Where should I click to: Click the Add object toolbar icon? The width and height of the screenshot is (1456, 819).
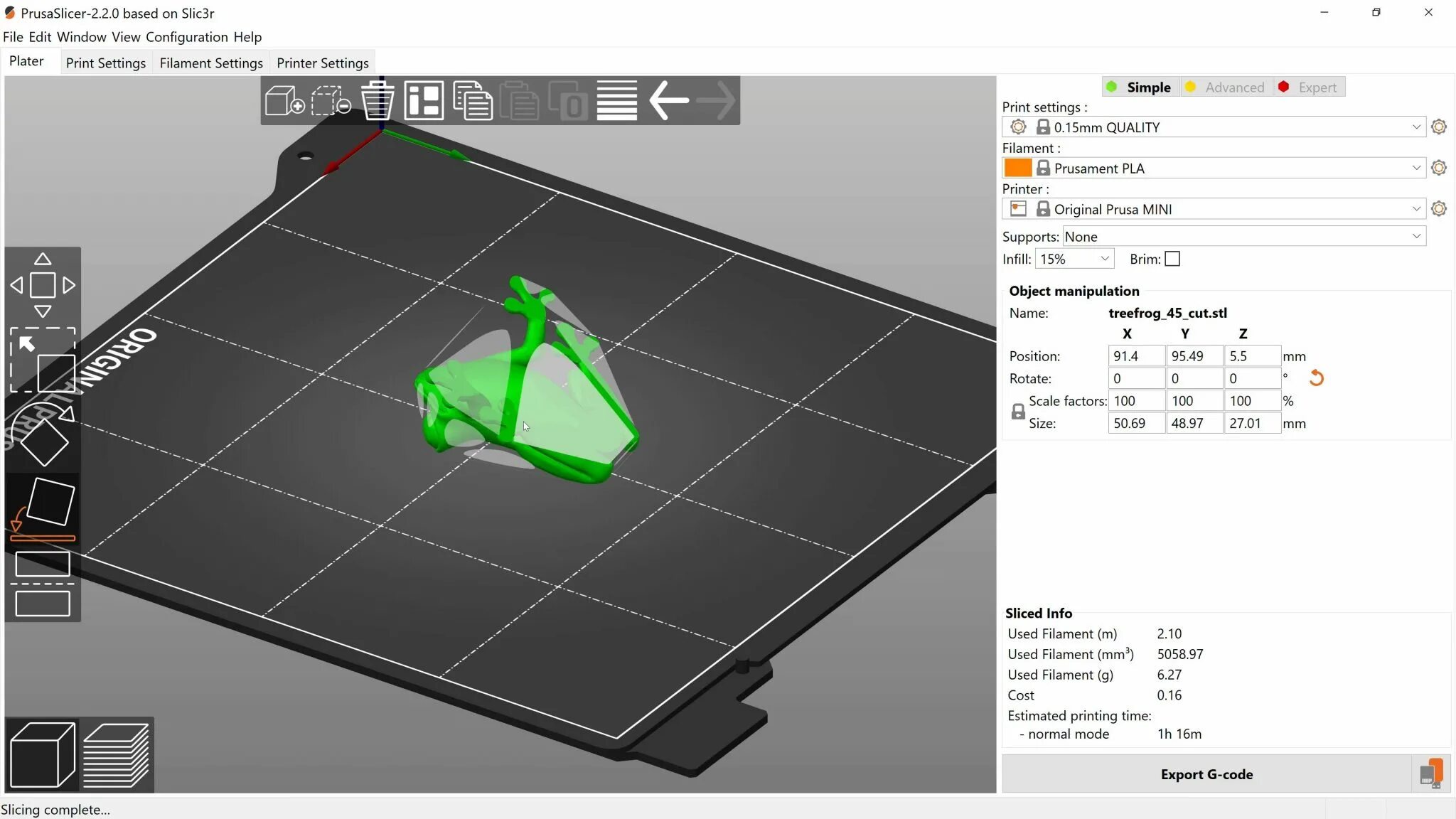(284, 100)
